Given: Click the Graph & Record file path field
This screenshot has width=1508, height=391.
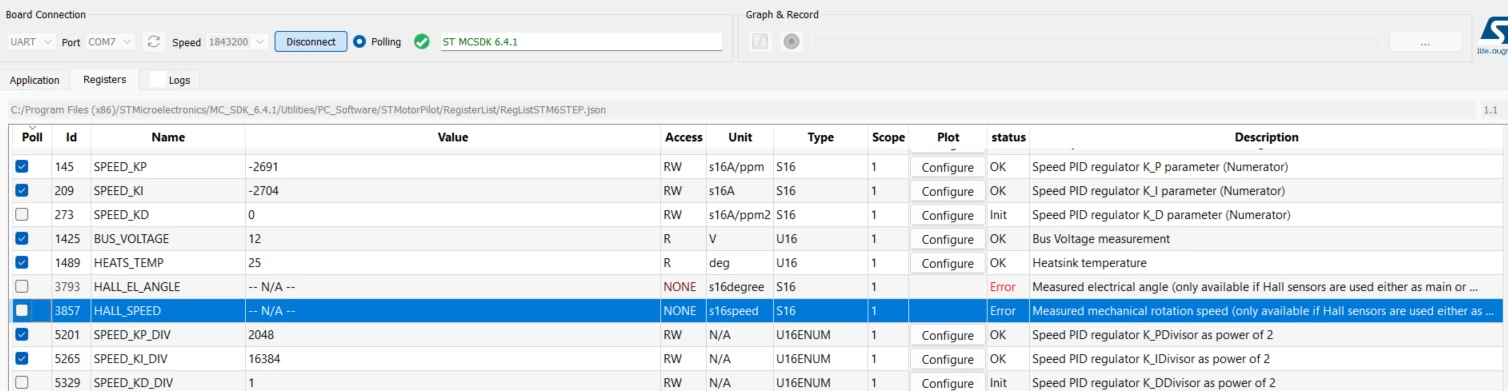Looking at the screenshot, I should pyautogui.click(x=1096, y=42).
